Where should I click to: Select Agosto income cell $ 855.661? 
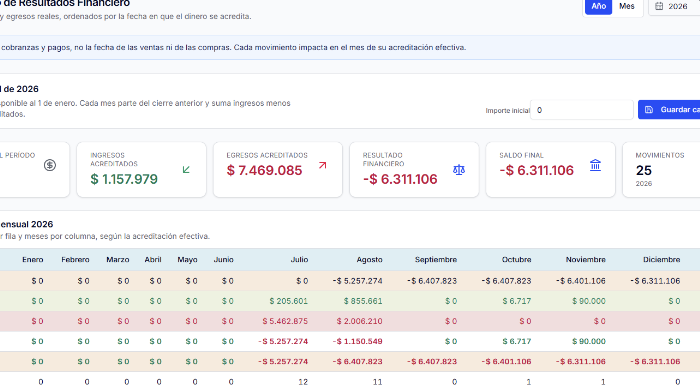tap(363, 301)
